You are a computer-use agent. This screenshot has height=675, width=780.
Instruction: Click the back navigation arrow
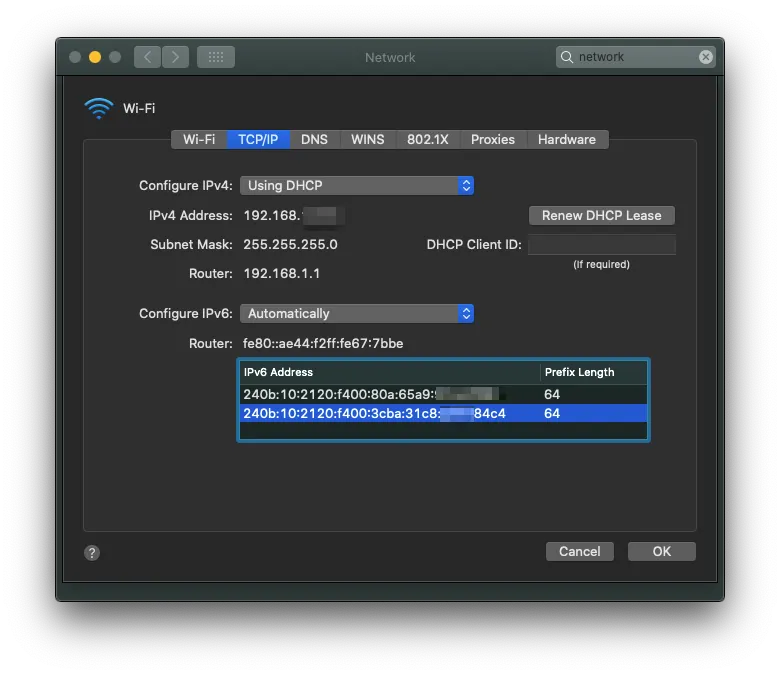pos(148,57)
